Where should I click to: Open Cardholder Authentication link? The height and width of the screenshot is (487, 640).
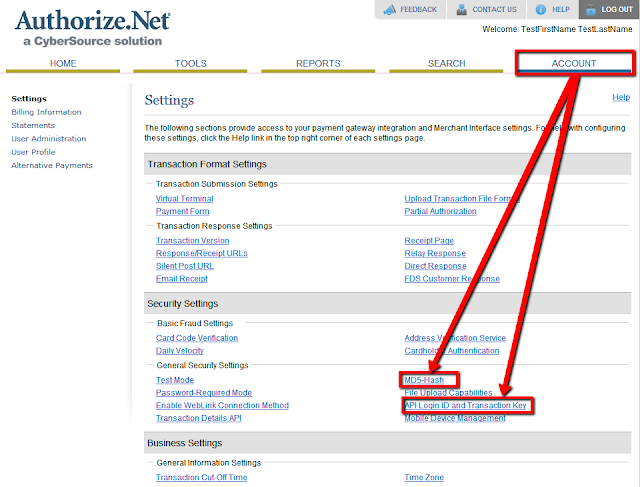pos(452,351)
